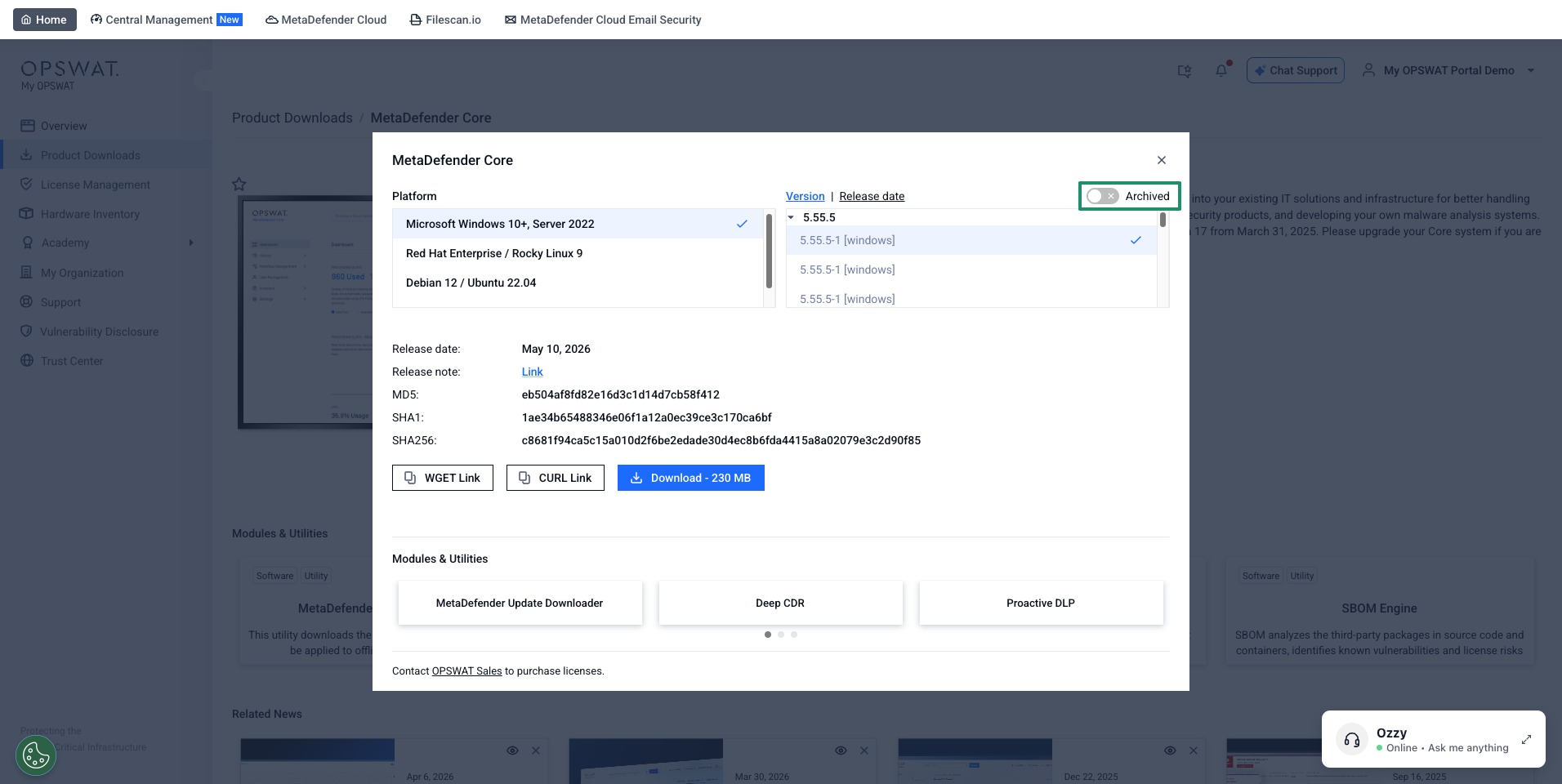1562x784 pixels.
Task: Click the favorite star icon for MetaDefender Core
Action: click(239, 185)
